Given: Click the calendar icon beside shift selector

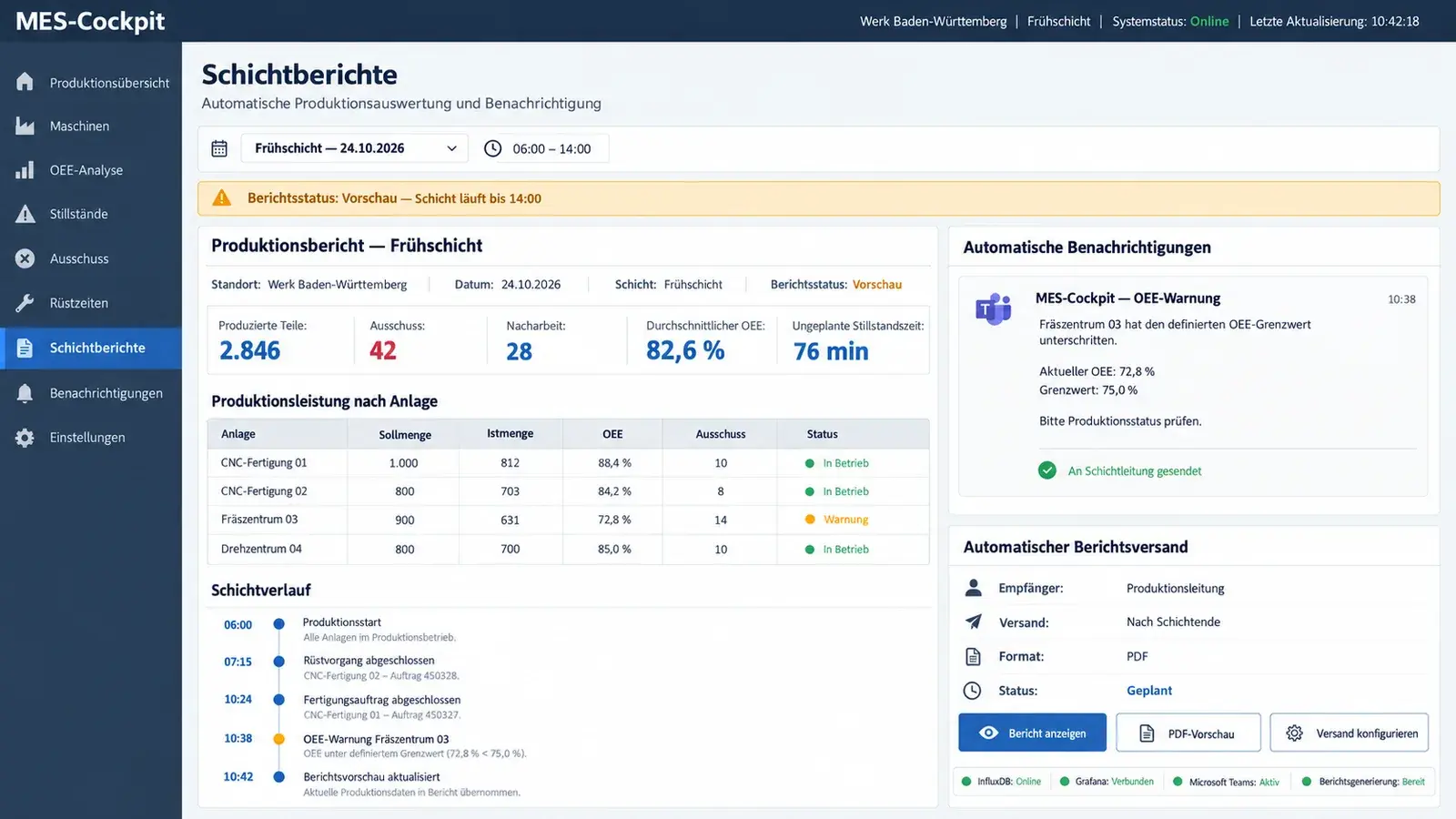Looking at the screenshot, I should tap(219, 148).
